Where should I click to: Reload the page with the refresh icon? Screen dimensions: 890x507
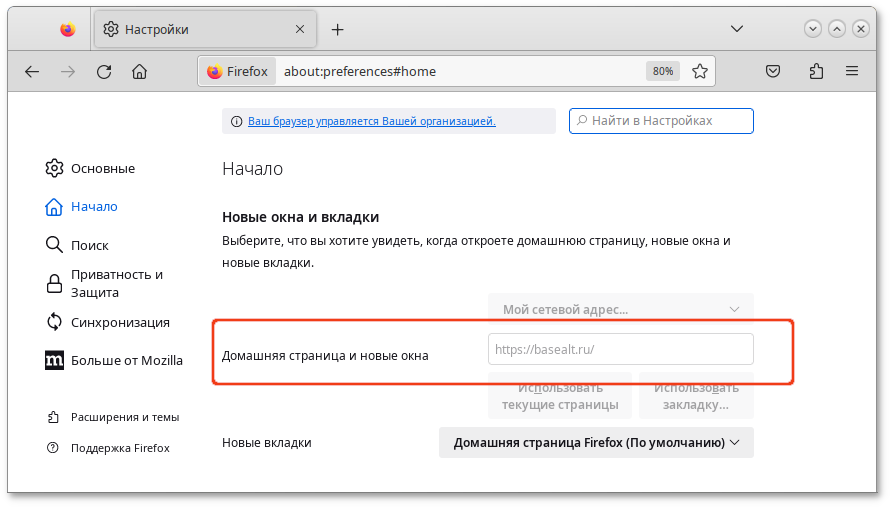coord(104,72)
